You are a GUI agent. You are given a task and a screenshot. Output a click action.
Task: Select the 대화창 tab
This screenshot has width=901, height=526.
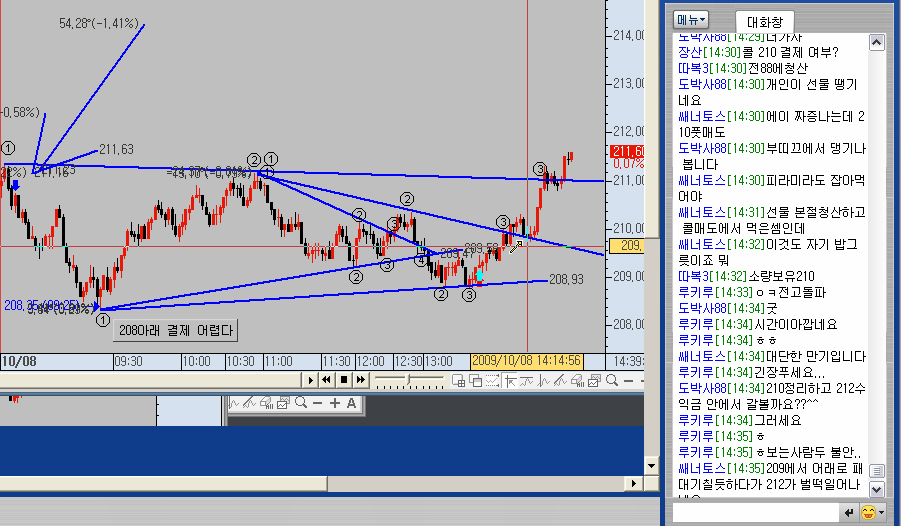pos(765,21)
